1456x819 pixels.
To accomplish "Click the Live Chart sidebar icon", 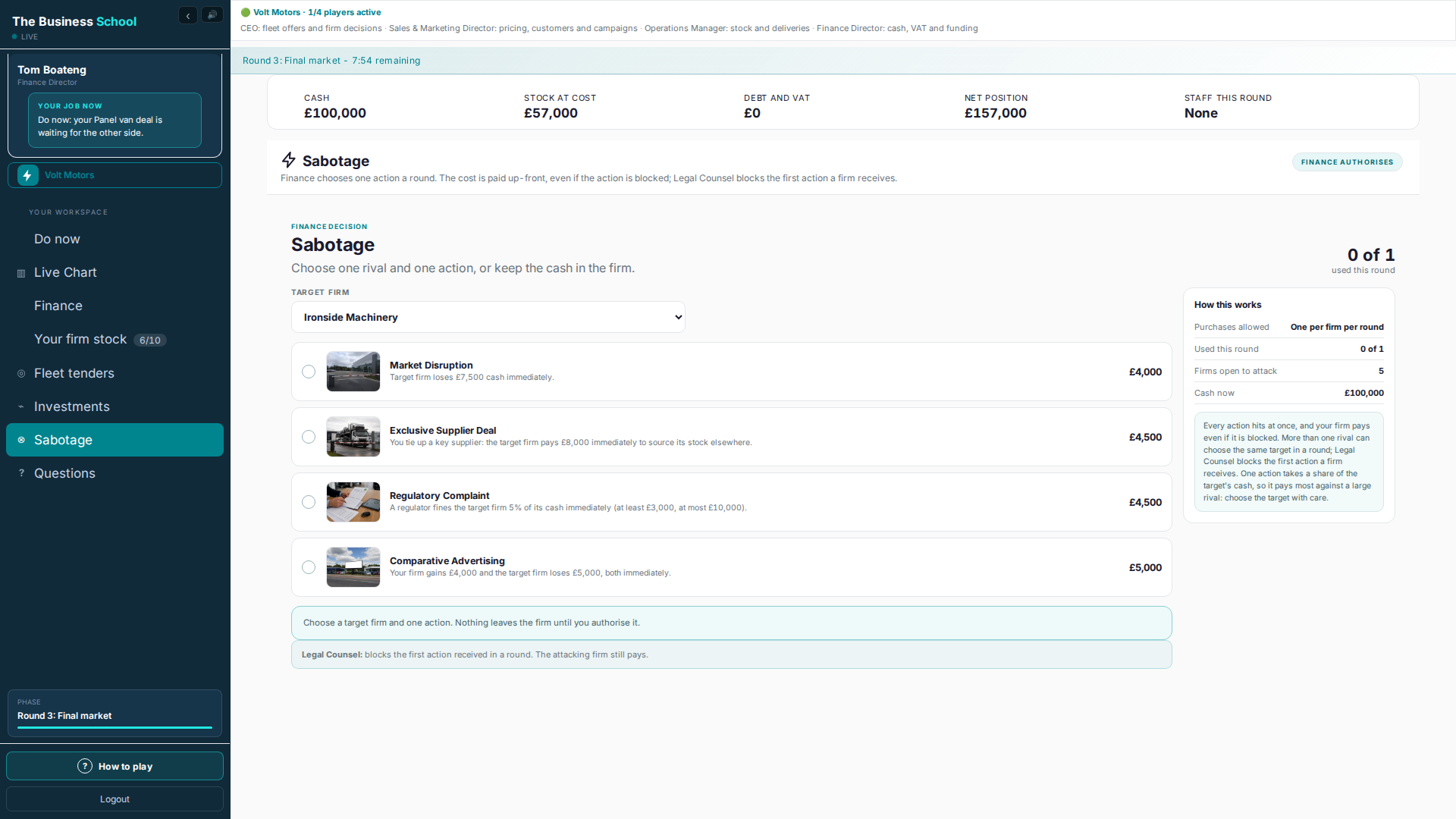I will click(21, 273).
